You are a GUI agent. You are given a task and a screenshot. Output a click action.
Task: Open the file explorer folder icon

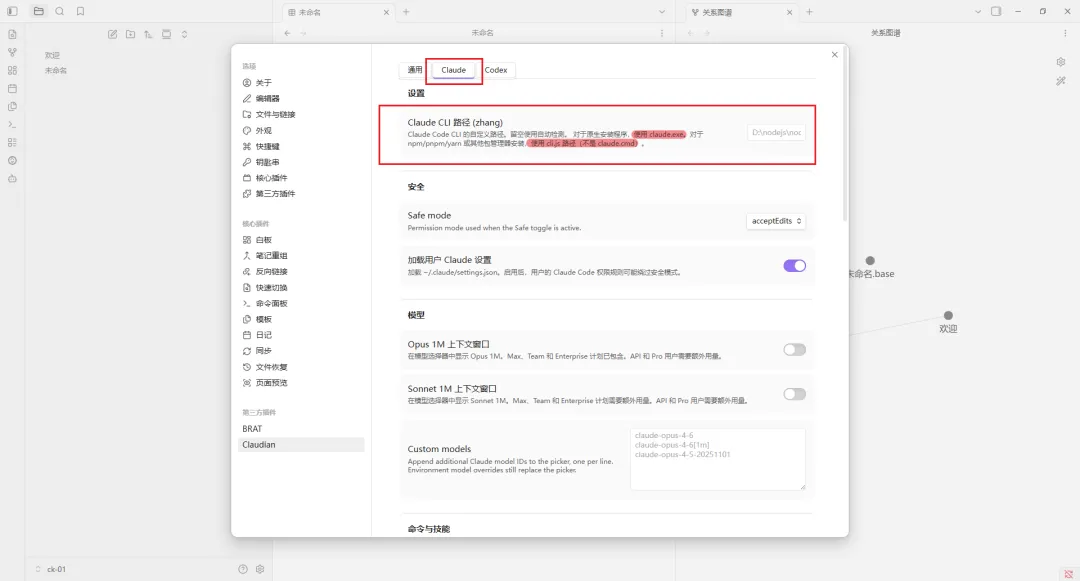(39, 11)
